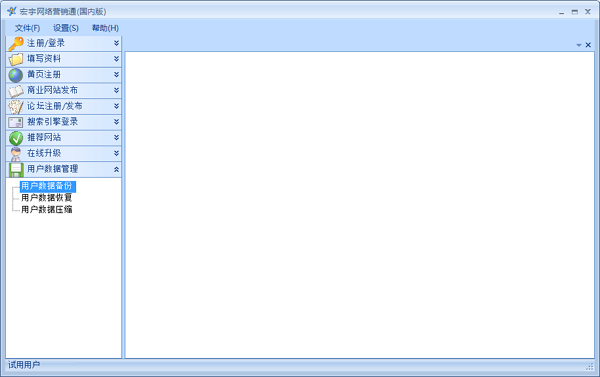
Task: Open the 帮助(H) menu
Action: point(105,28)
